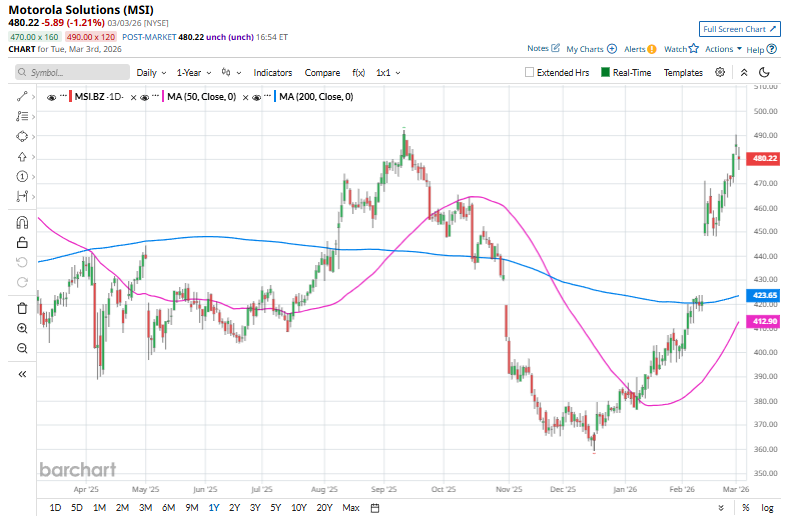The height and width of the screenshot is (517, 785).
Task: Focus the Symbol search field
Action: point(72,72)
